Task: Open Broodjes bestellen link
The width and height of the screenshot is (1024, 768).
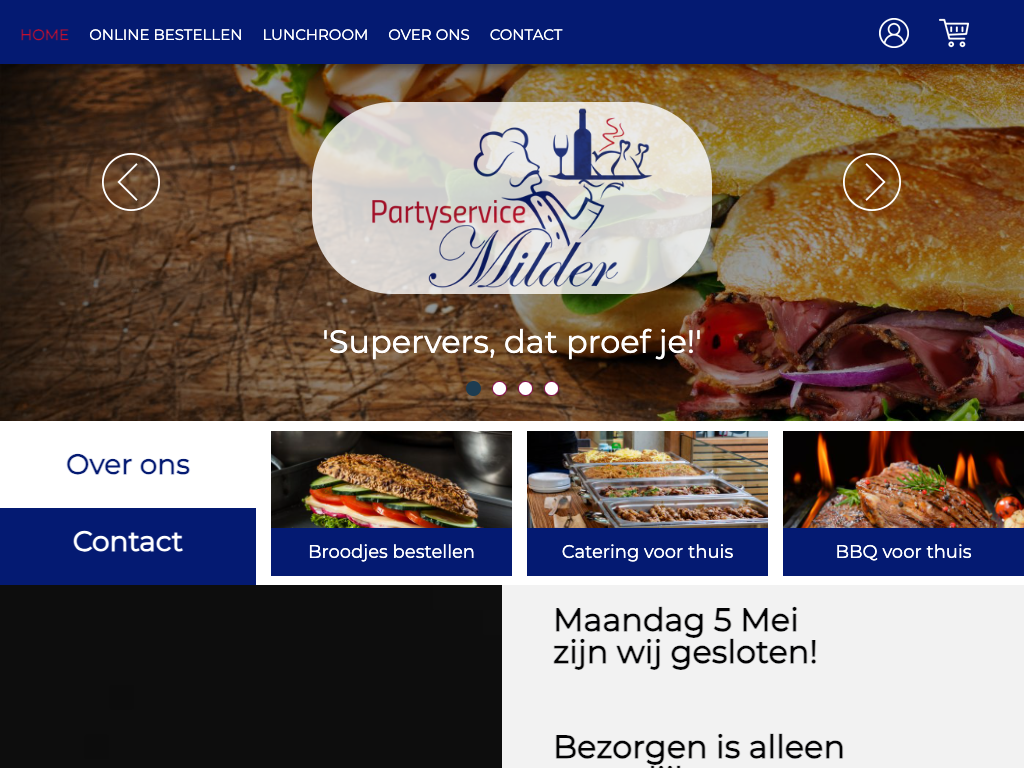Action: click(391, 552)
